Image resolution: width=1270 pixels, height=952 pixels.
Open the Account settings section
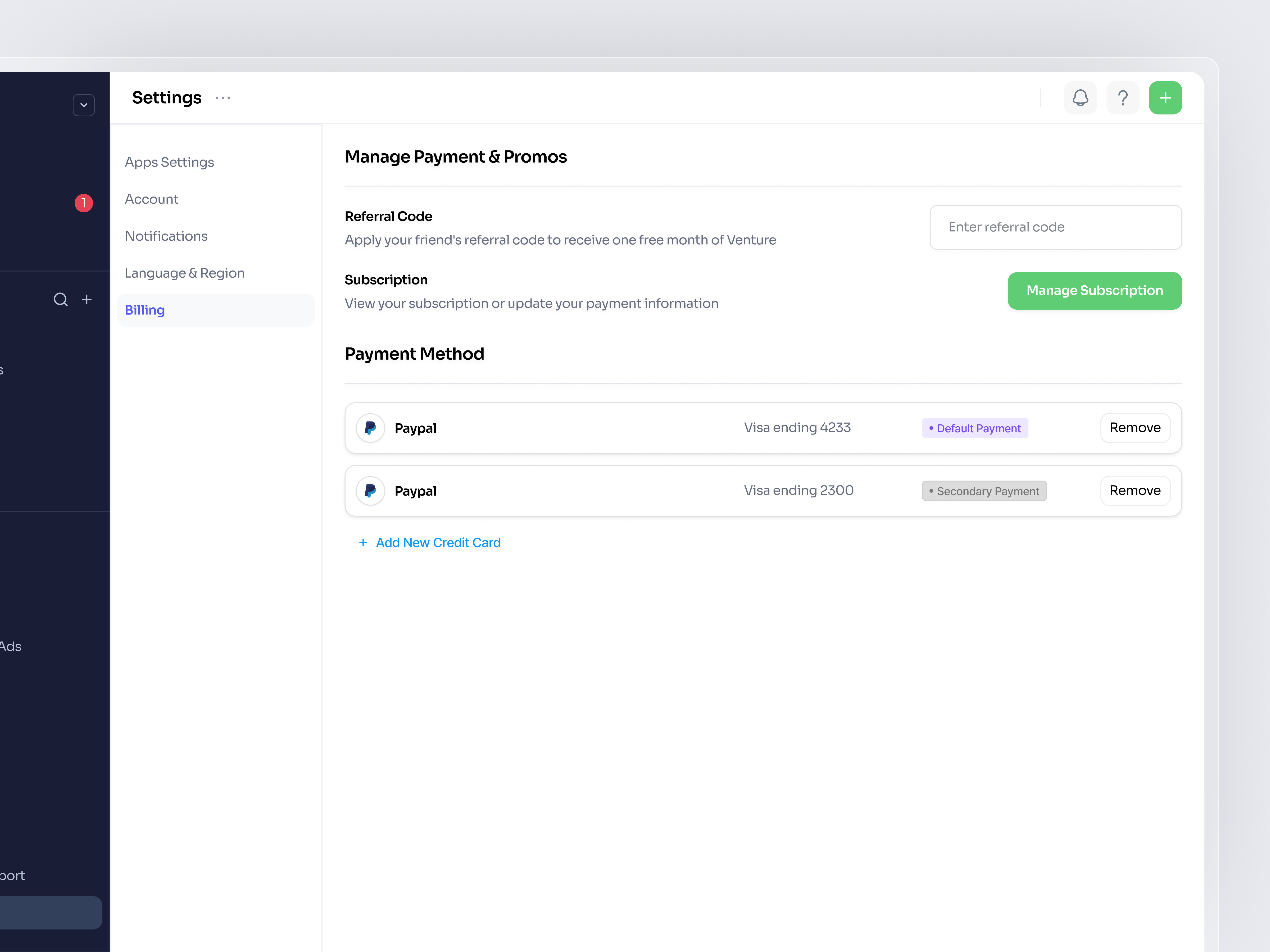coord(152,199)
